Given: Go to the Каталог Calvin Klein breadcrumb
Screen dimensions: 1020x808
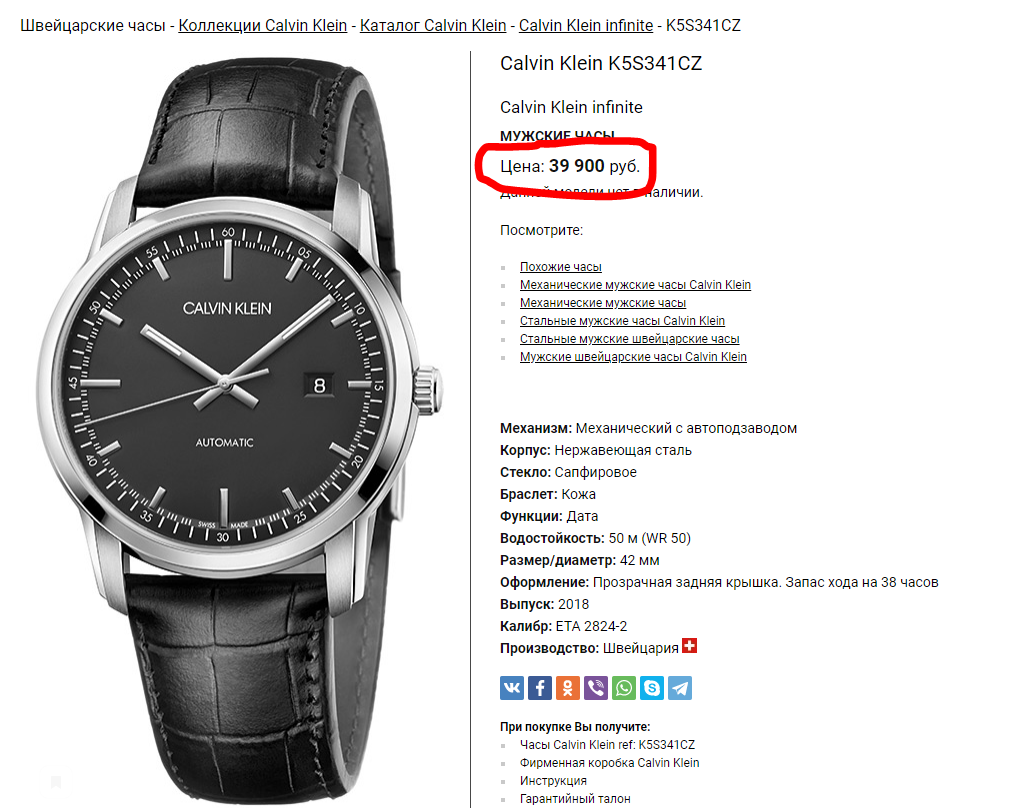Looking at the screenshot, I should tap(433, 25).
